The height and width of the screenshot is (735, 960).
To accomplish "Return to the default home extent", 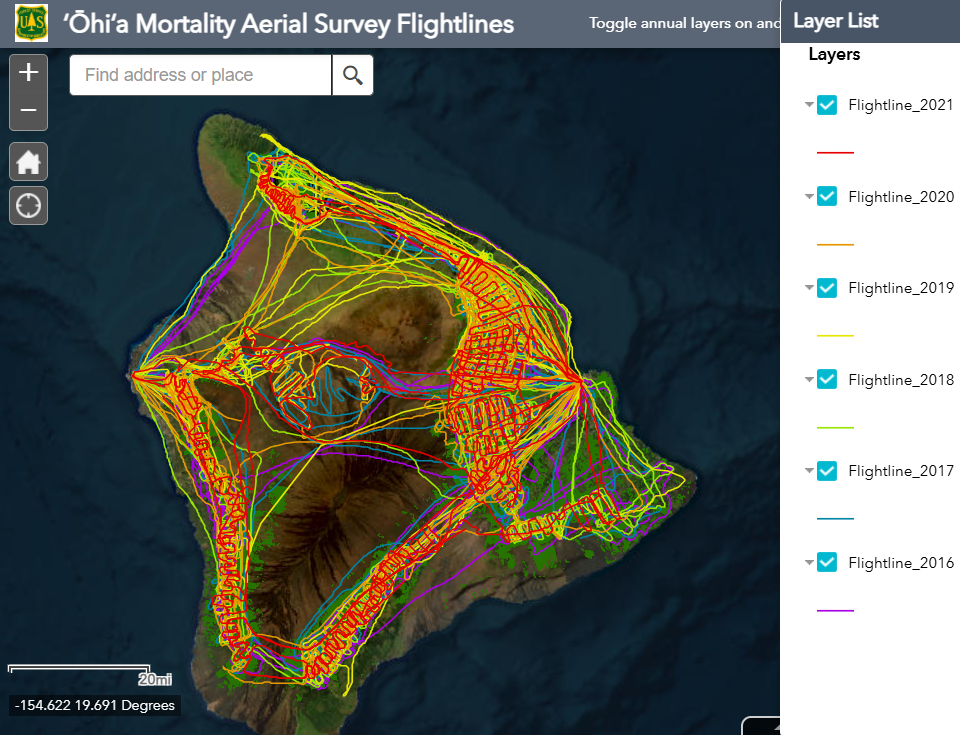I will click(x=28, y=161).
